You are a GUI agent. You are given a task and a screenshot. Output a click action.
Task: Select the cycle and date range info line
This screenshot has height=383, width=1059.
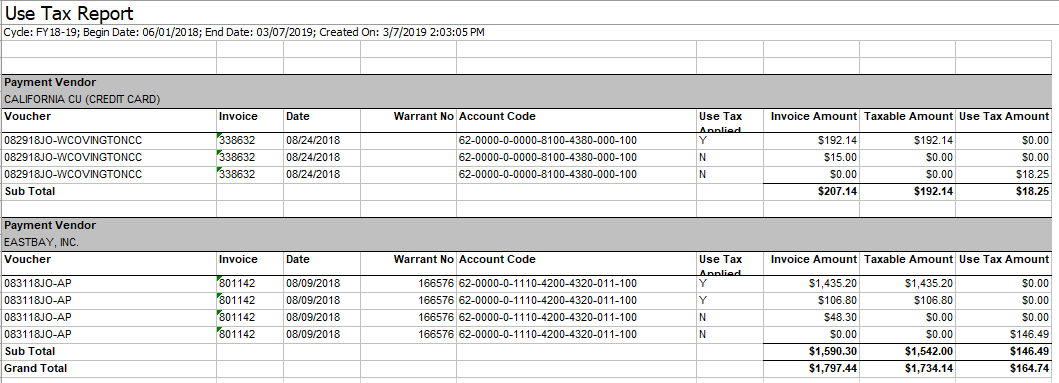coord(244,32)
